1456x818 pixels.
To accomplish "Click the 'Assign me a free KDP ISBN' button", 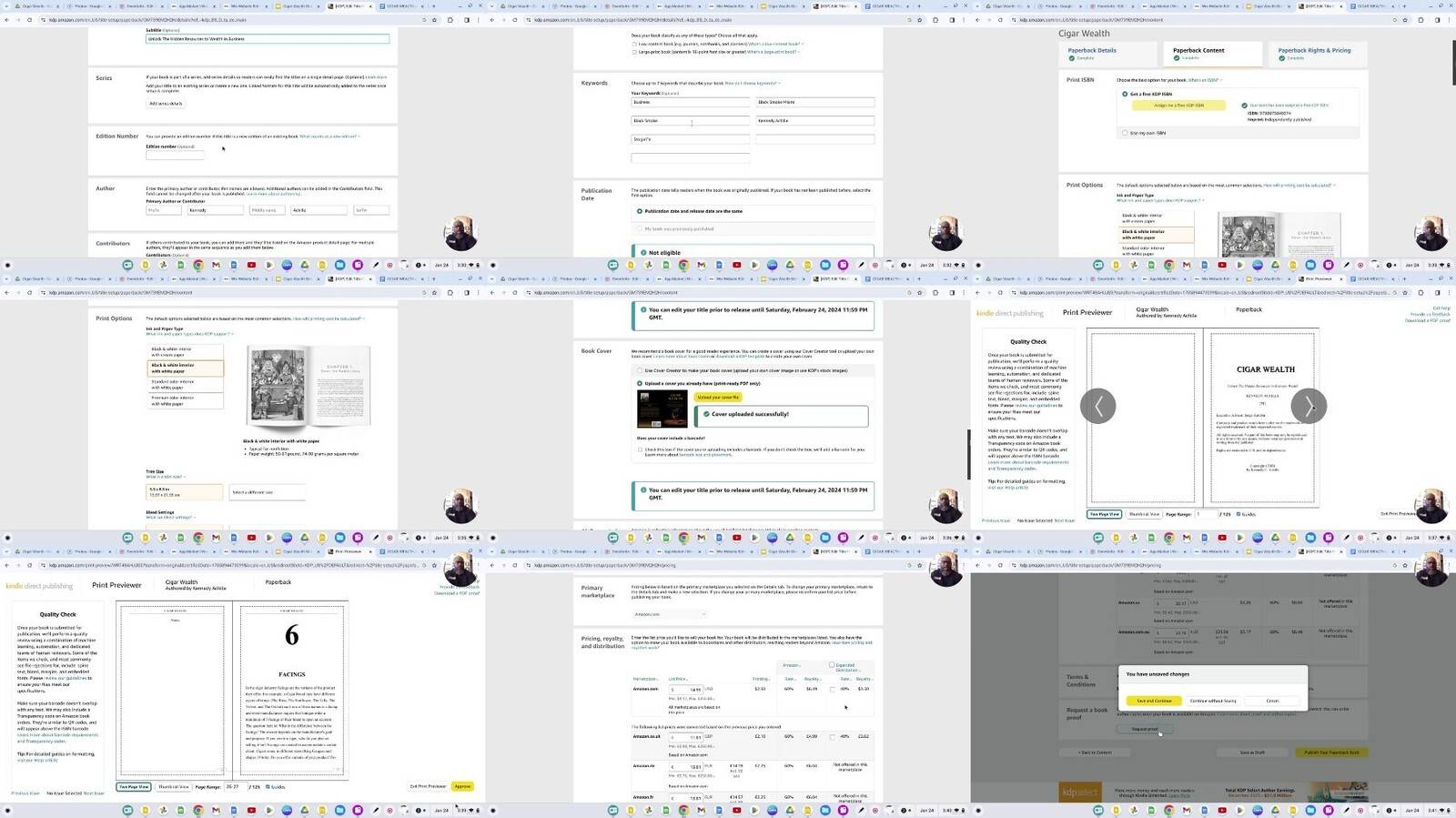I will [x=1178, y=106].
